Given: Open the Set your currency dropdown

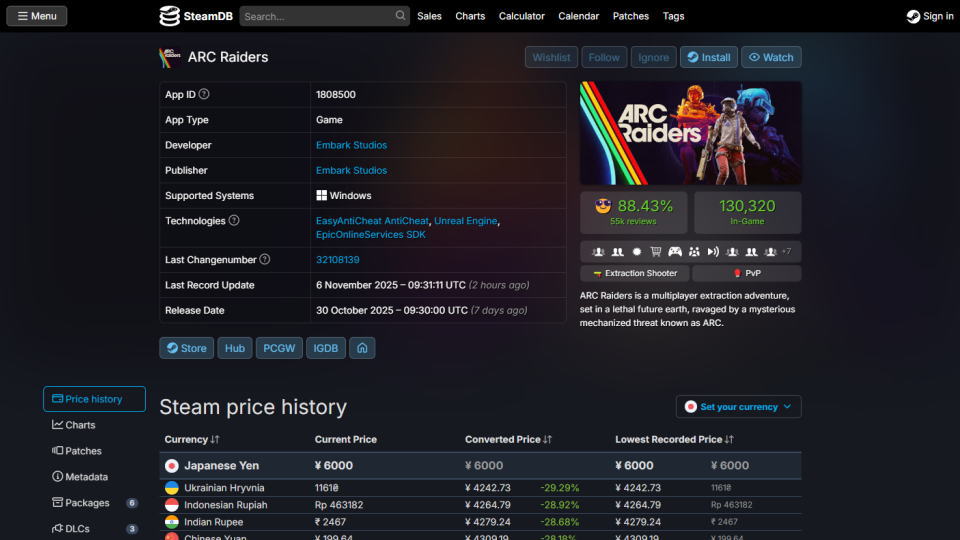Looking at the screenshot, I should tap(738, 407).
